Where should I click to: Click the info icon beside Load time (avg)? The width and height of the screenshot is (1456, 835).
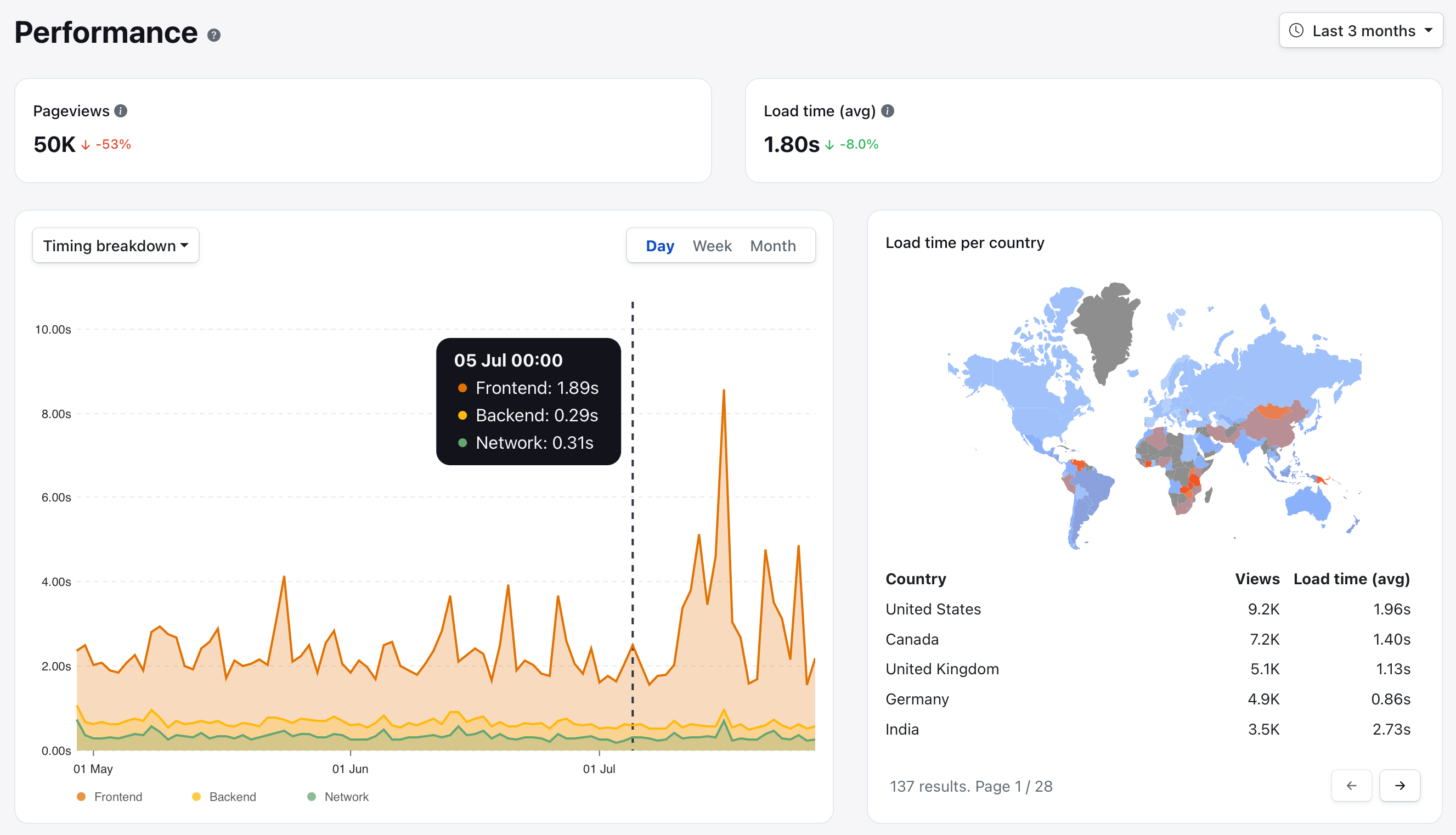coord(888,111)
